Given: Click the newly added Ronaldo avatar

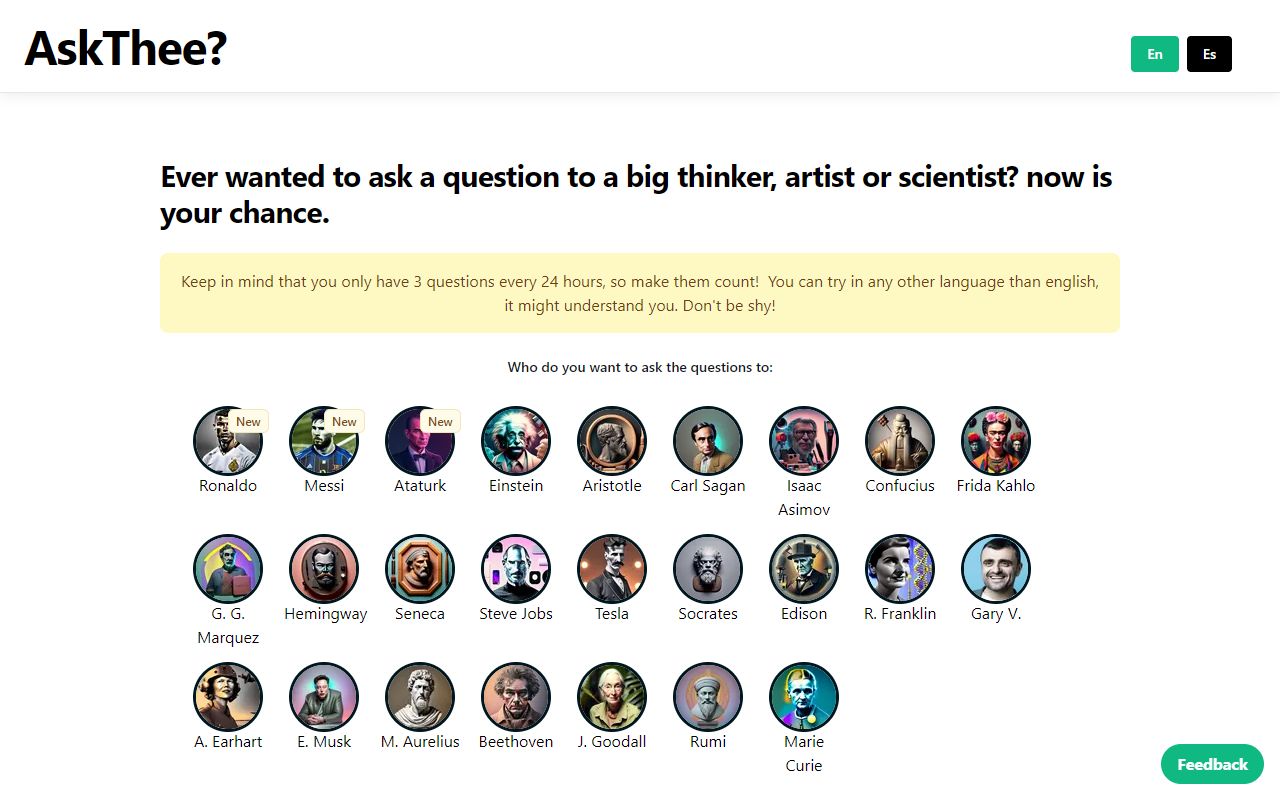Looking at the screenshot, I should (227, 440).
